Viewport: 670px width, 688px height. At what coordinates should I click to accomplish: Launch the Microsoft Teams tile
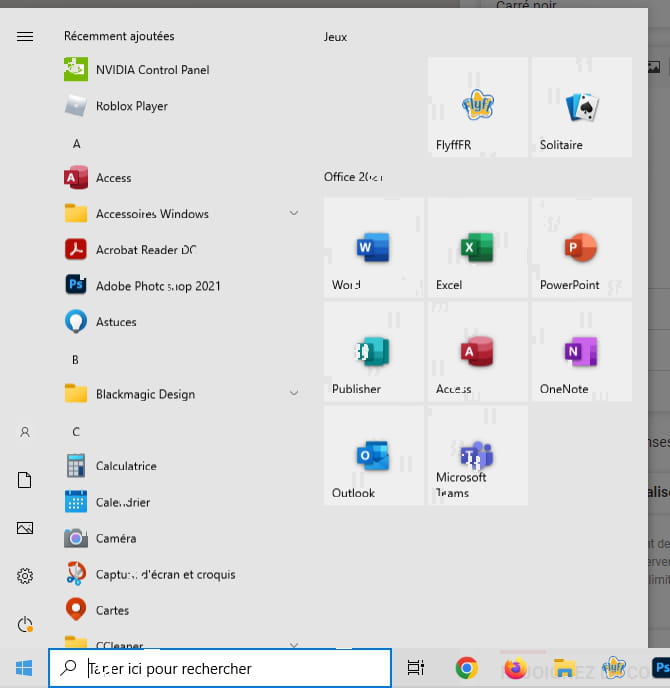pyautogui.click(x=478, y=455)
